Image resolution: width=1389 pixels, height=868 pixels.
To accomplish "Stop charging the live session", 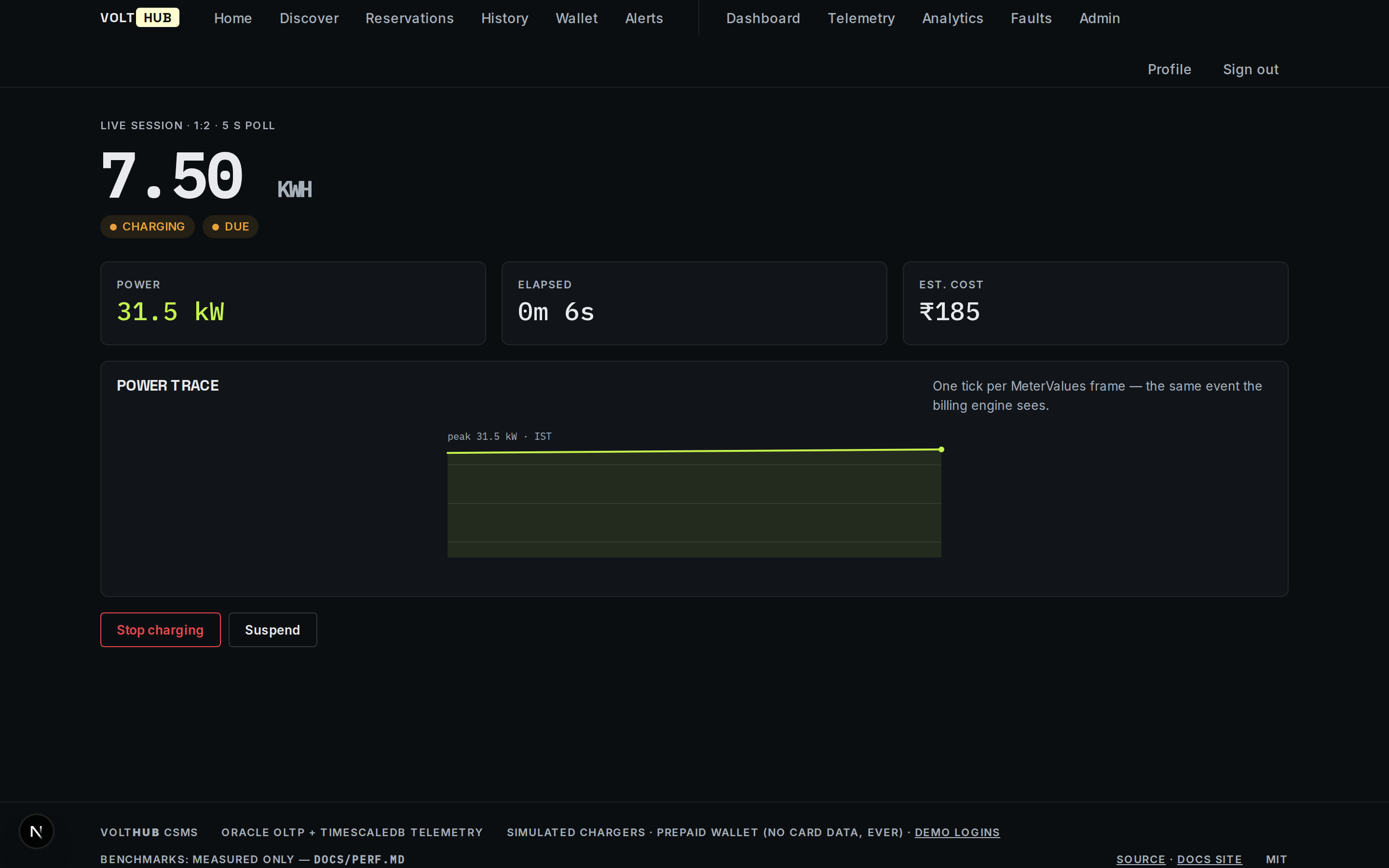I will click(160, 630).
